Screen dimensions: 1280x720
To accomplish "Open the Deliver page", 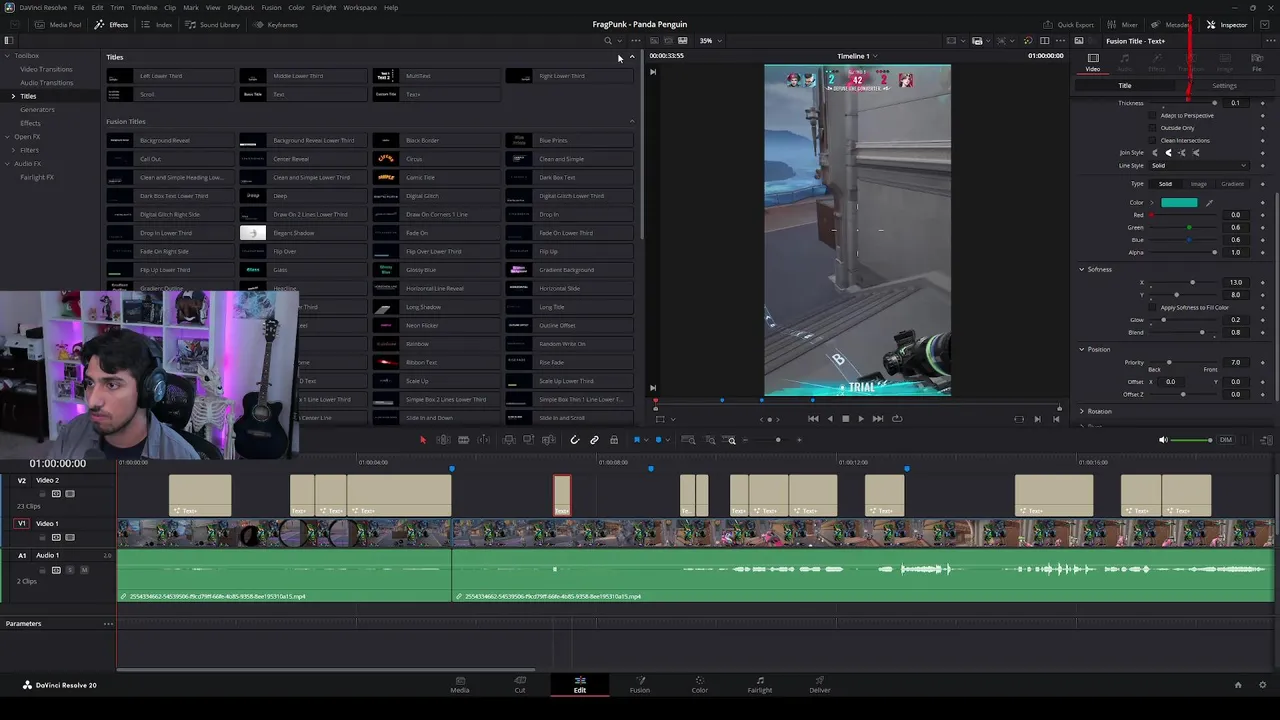I will click(x=820, y=685).
